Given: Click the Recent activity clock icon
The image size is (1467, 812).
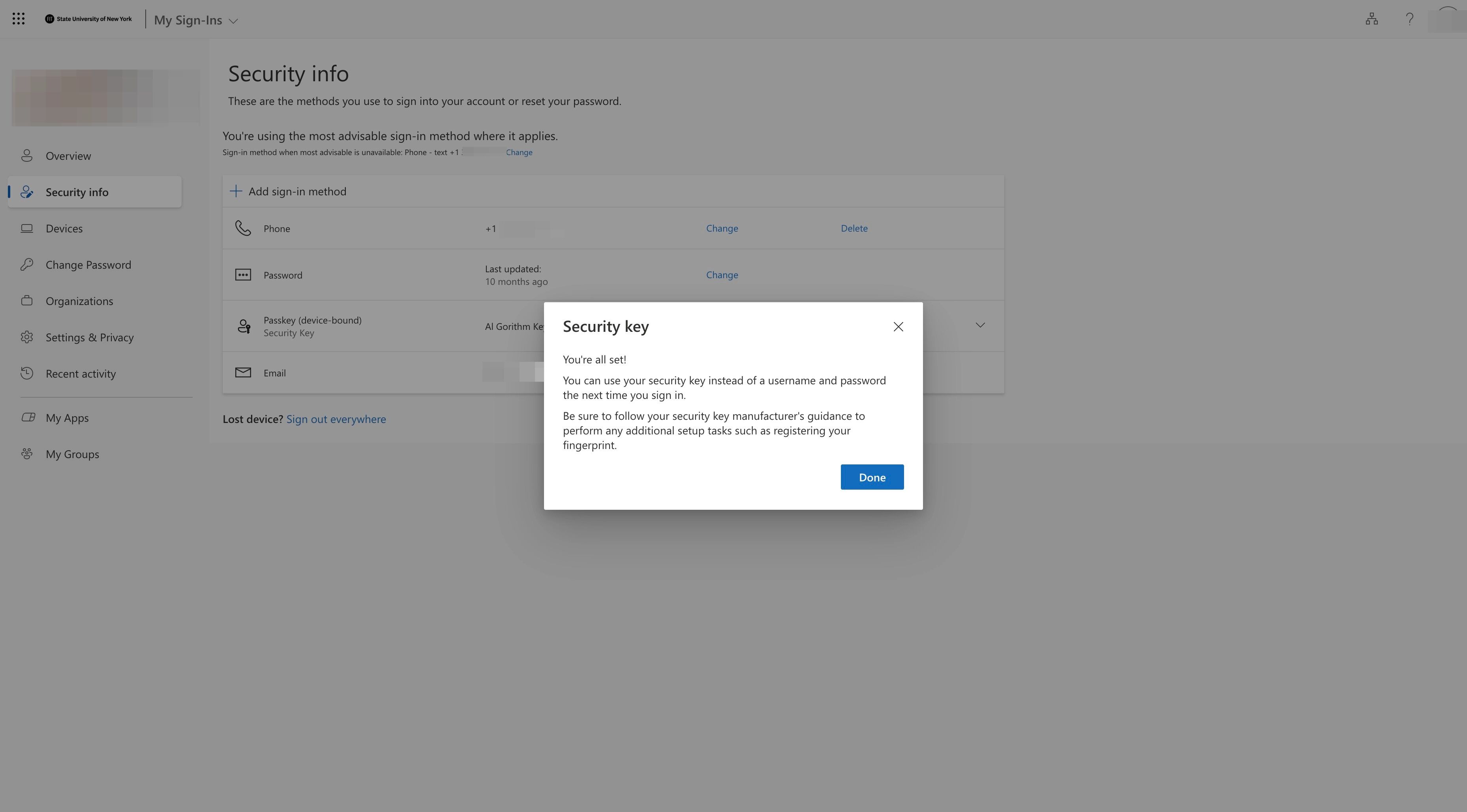Looking at the screenshot, I should click(x=27, y=374).
